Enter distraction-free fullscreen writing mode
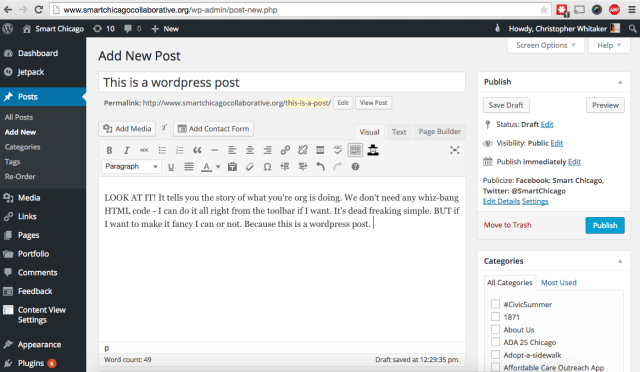 pyautogui.click(x=454, y=150)
